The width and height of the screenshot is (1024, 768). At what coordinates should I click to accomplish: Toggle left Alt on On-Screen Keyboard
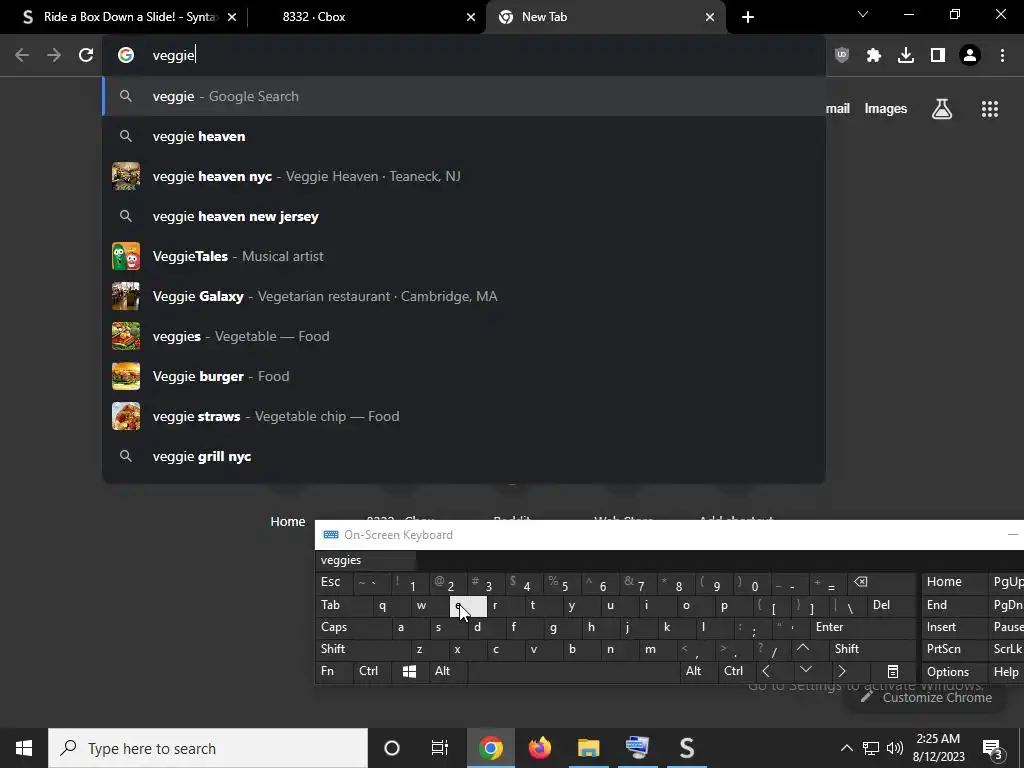[x=448, y=671]
